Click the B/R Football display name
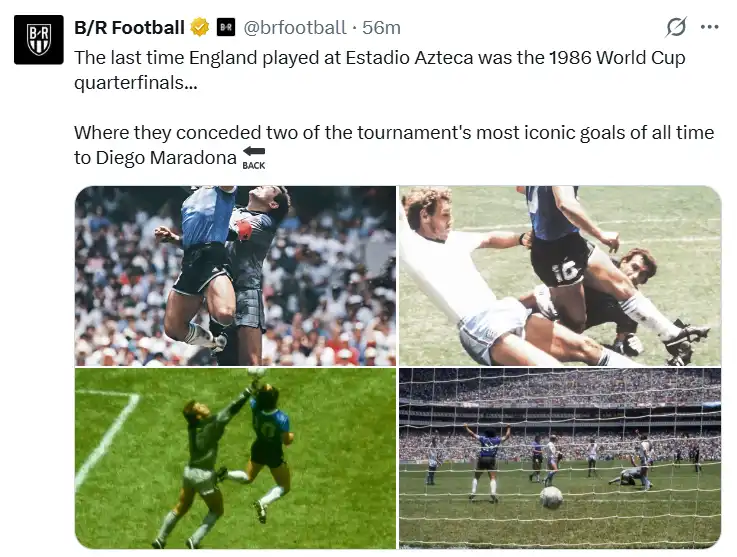The image size is (737, 557). coord(129,27)
